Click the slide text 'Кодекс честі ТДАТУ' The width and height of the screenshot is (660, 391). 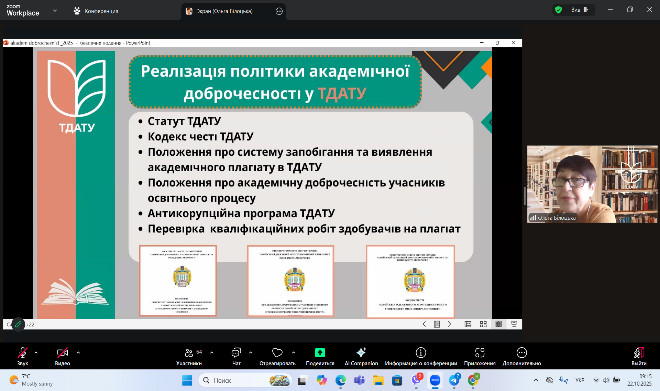pos(200,137)
